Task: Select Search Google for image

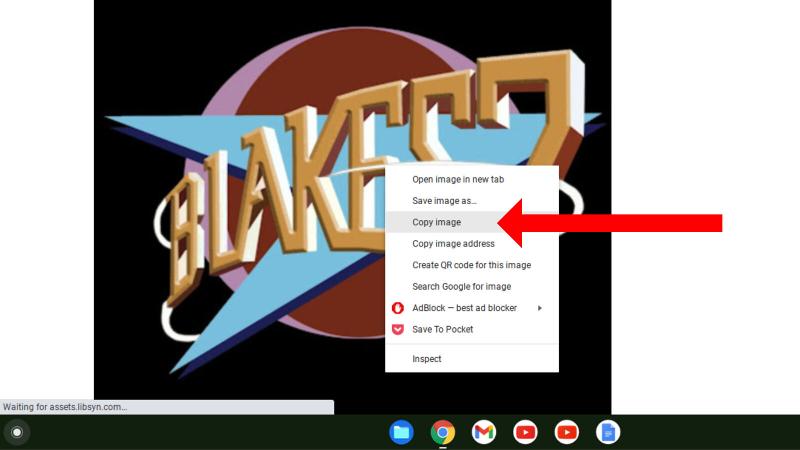Action: (472, 286)
